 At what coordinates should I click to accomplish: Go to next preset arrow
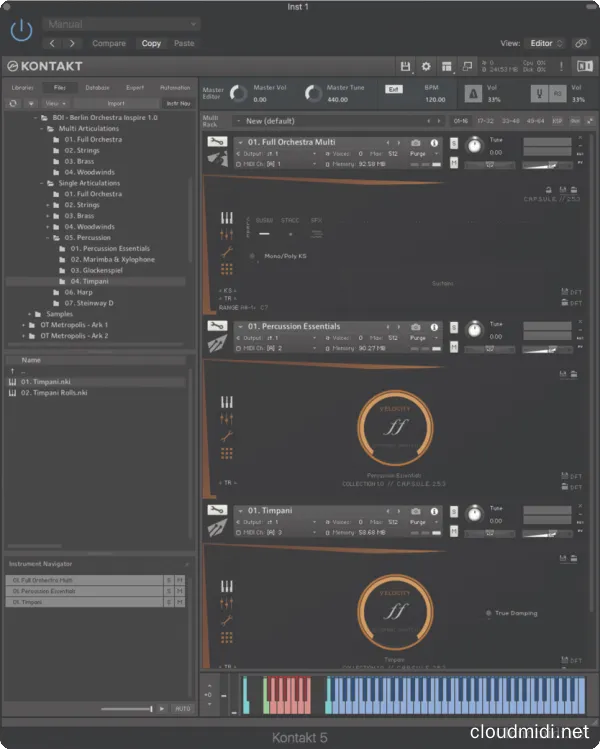pos(72,43)
